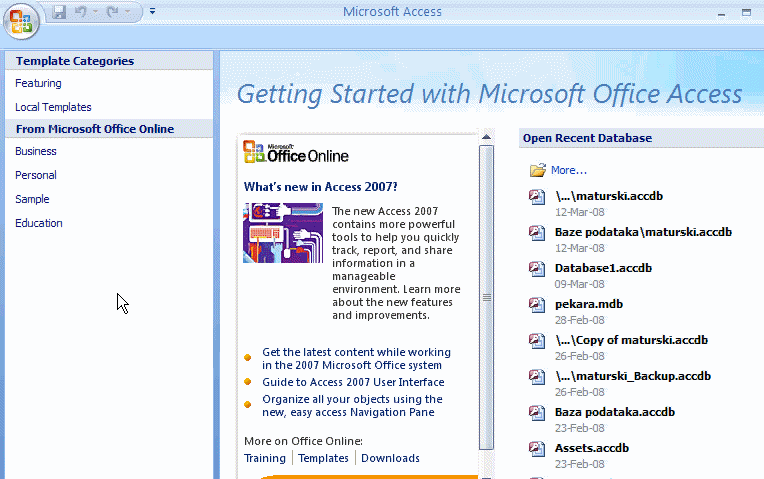Click the icon beside Baze podataka\maturski.accdb

tap(537, 233)
